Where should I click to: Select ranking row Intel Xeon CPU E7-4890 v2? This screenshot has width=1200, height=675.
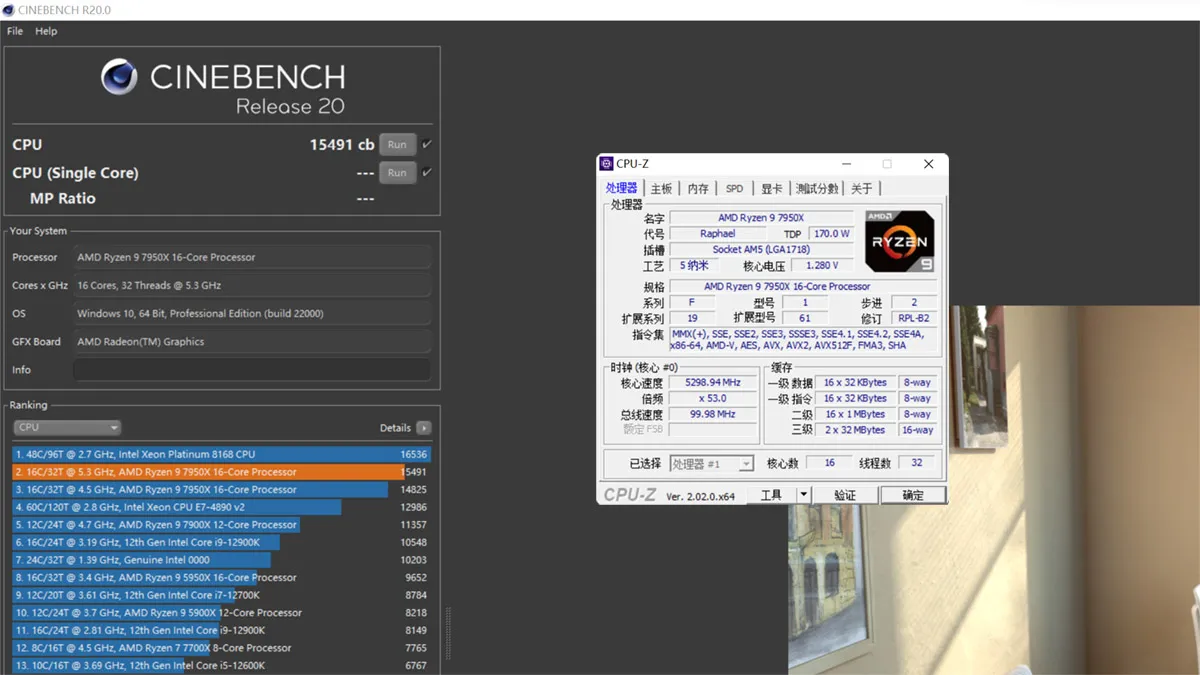pos(222,507)
